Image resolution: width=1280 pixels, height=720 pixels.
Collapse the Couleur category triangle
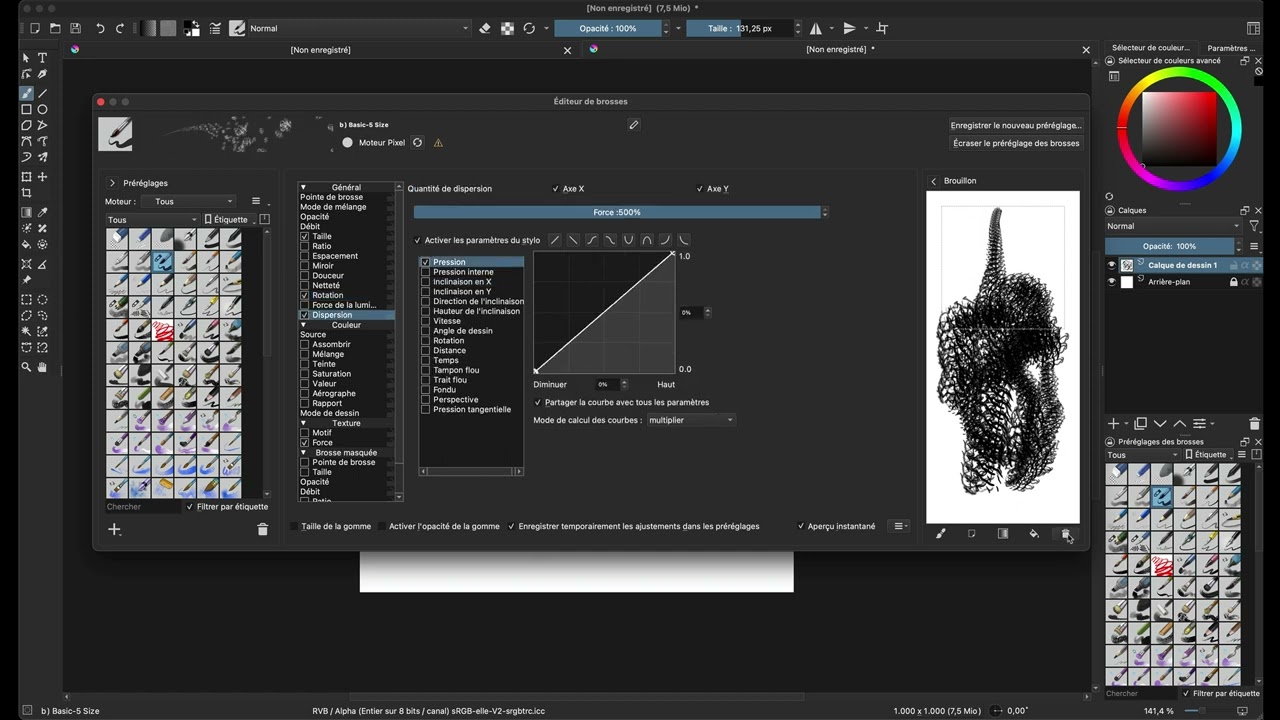coord(304,325)
